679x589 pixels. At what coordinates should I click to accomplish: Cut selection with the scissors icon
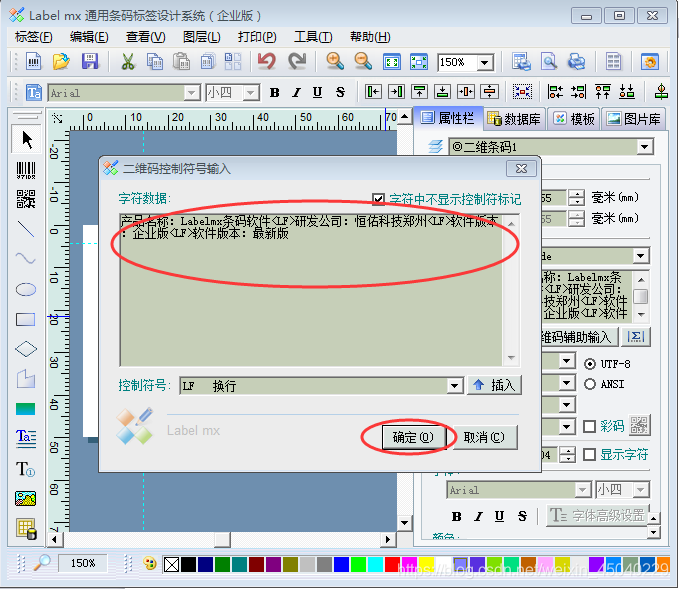point(127,62)
